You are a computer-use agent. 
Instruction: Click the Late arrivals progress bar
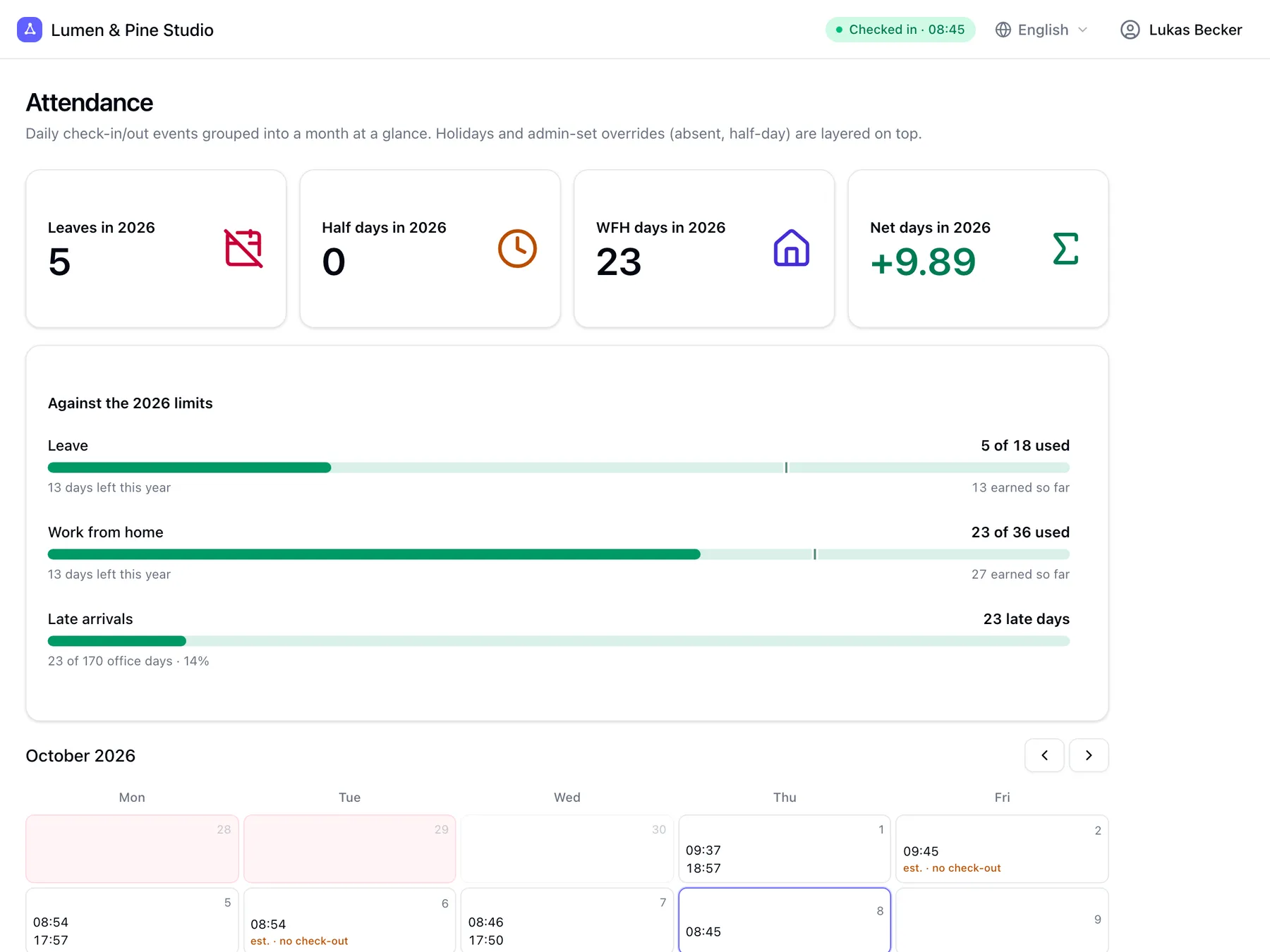pyautogui.click(x=559, y=641)
